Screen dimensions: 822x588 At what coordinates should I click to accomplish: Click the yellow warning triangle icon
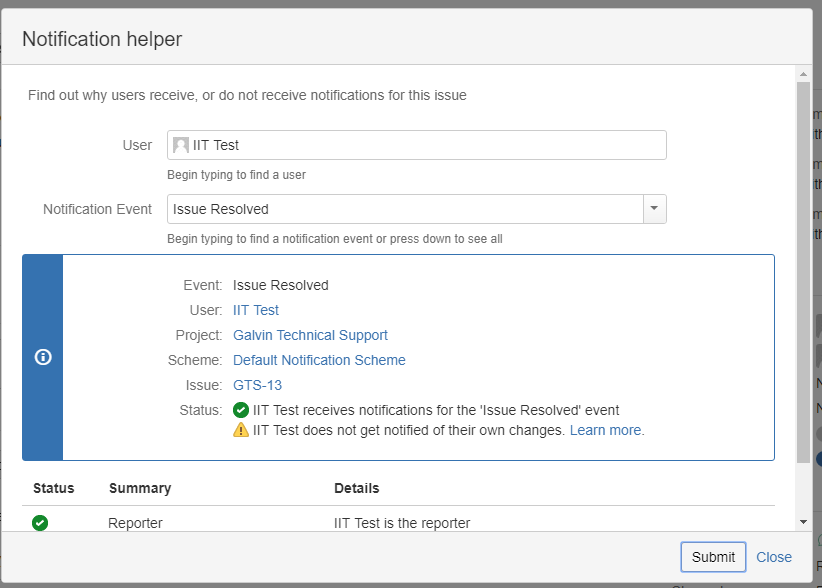click(x=241, y=430)
